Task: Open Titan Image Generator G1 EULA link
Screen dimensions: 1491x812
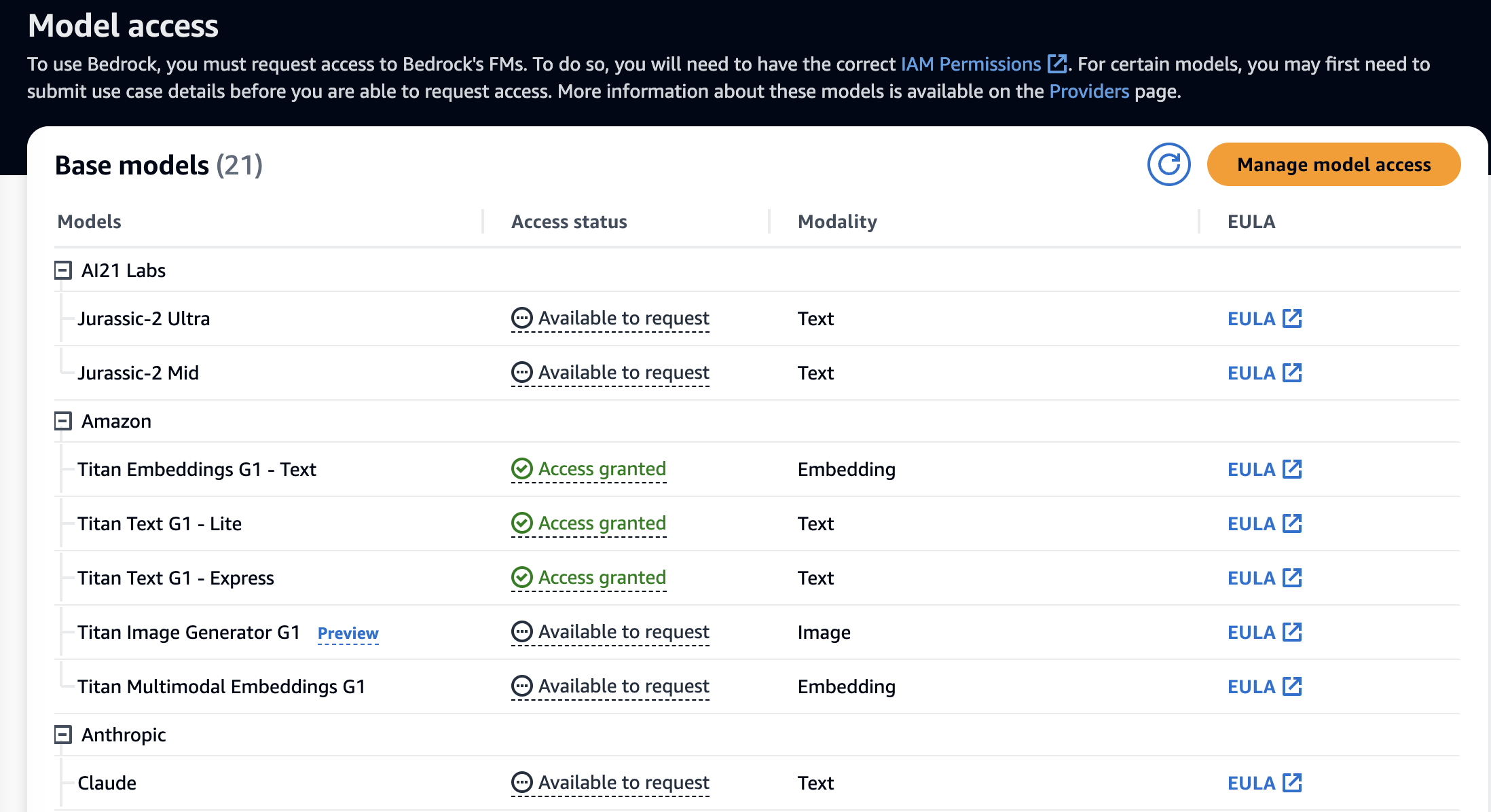Action: point(1264,632)
